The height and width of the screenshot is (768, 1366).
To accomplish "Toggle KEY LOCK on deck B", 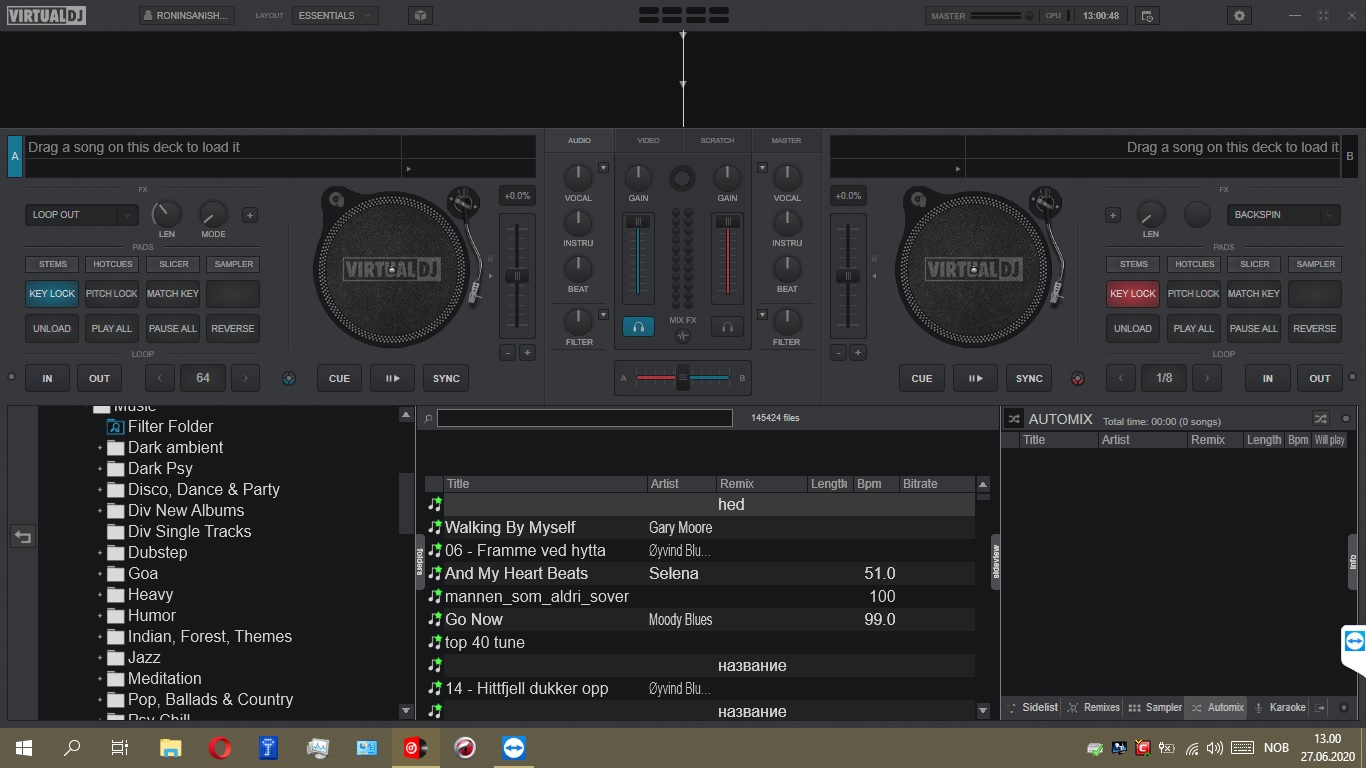I will 1133,294.
